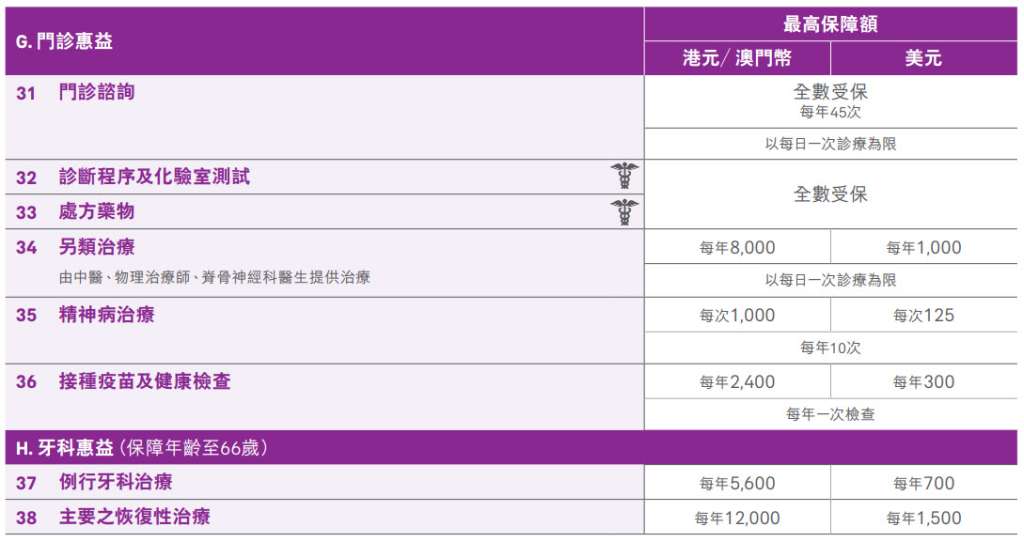
Task: Click row 33 處方藥物 label
Action: [96, 212]
